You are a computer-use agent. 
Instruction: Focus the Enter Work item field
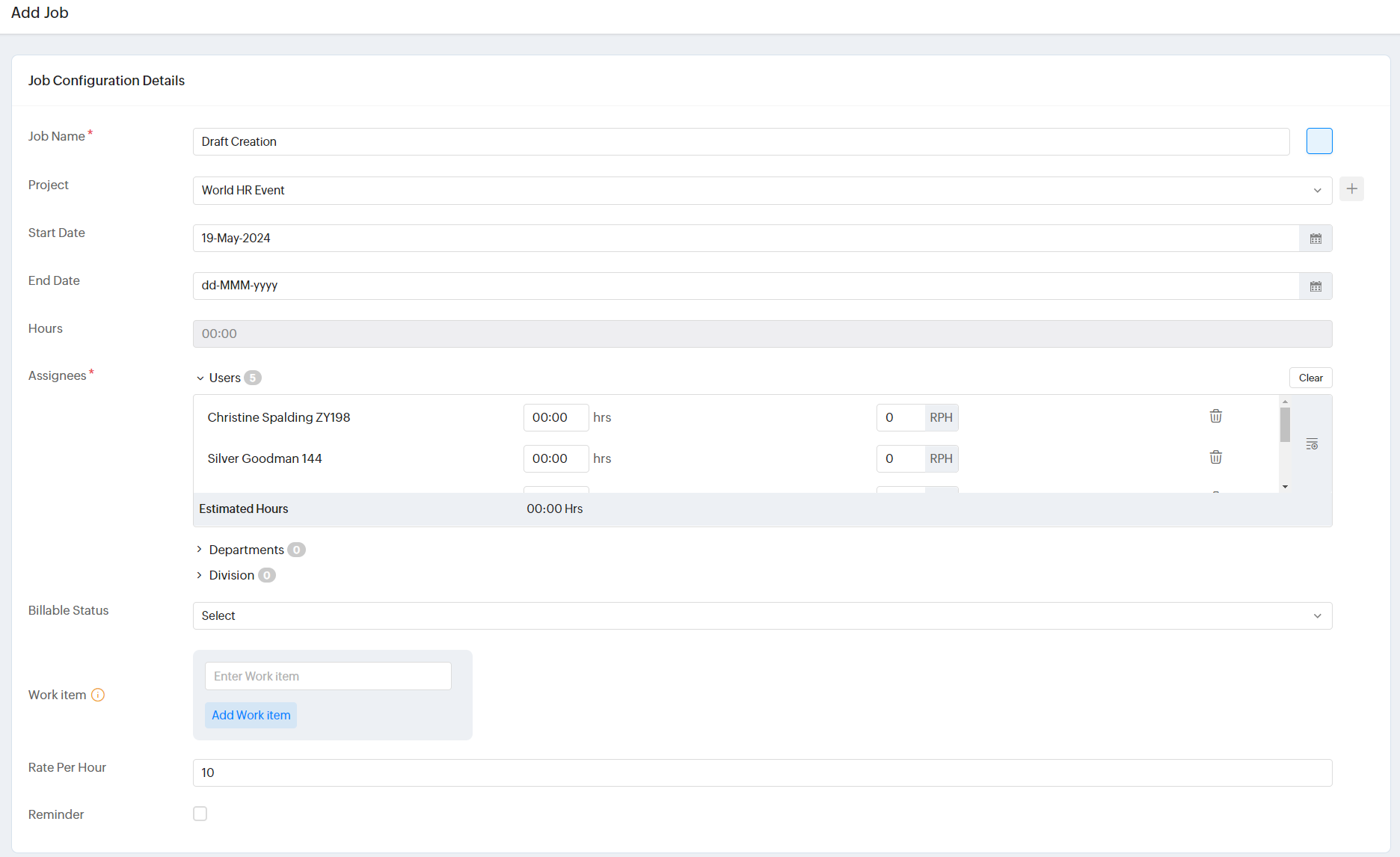[x=328, y=676]
